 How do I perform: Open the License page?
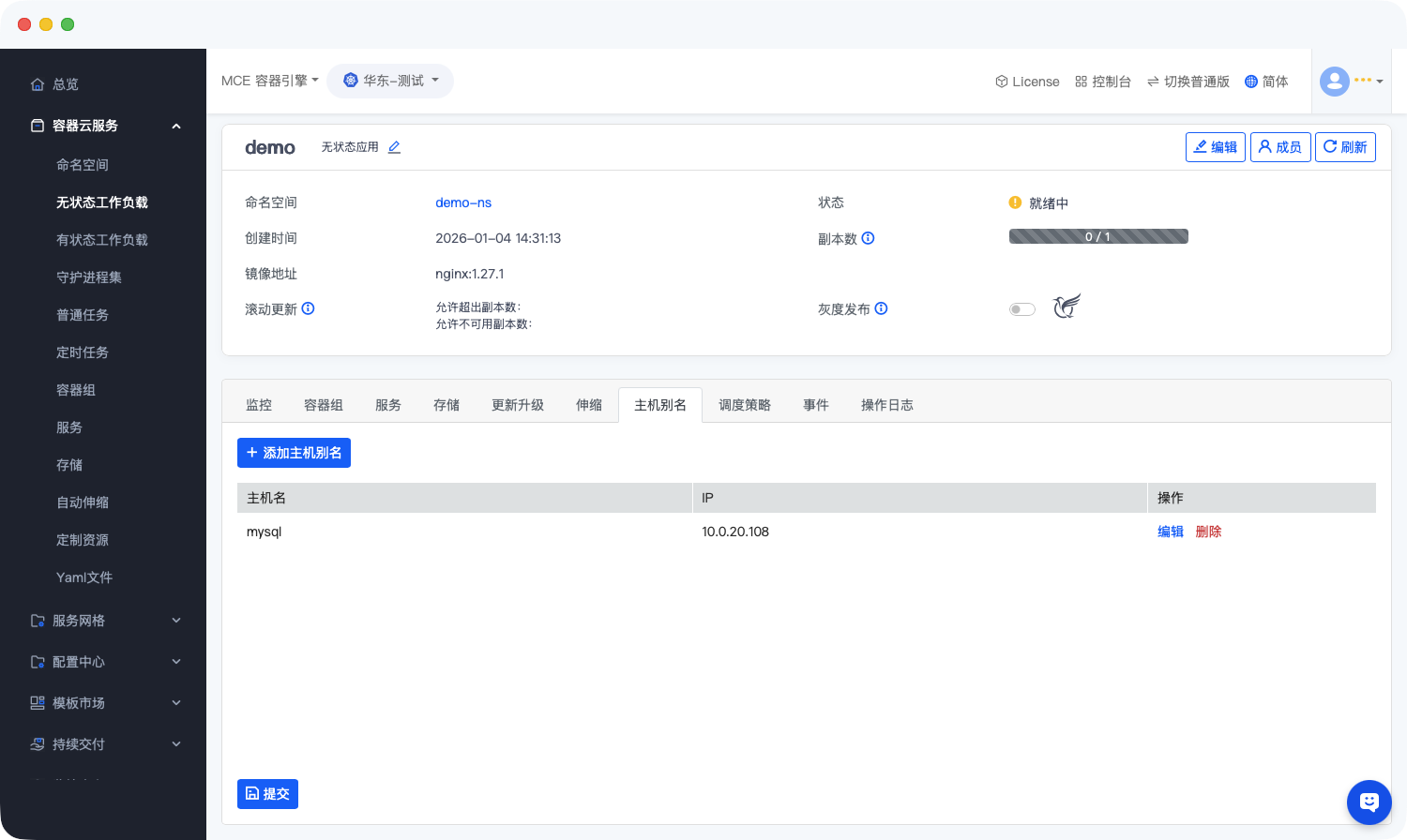pos(1027,82)
